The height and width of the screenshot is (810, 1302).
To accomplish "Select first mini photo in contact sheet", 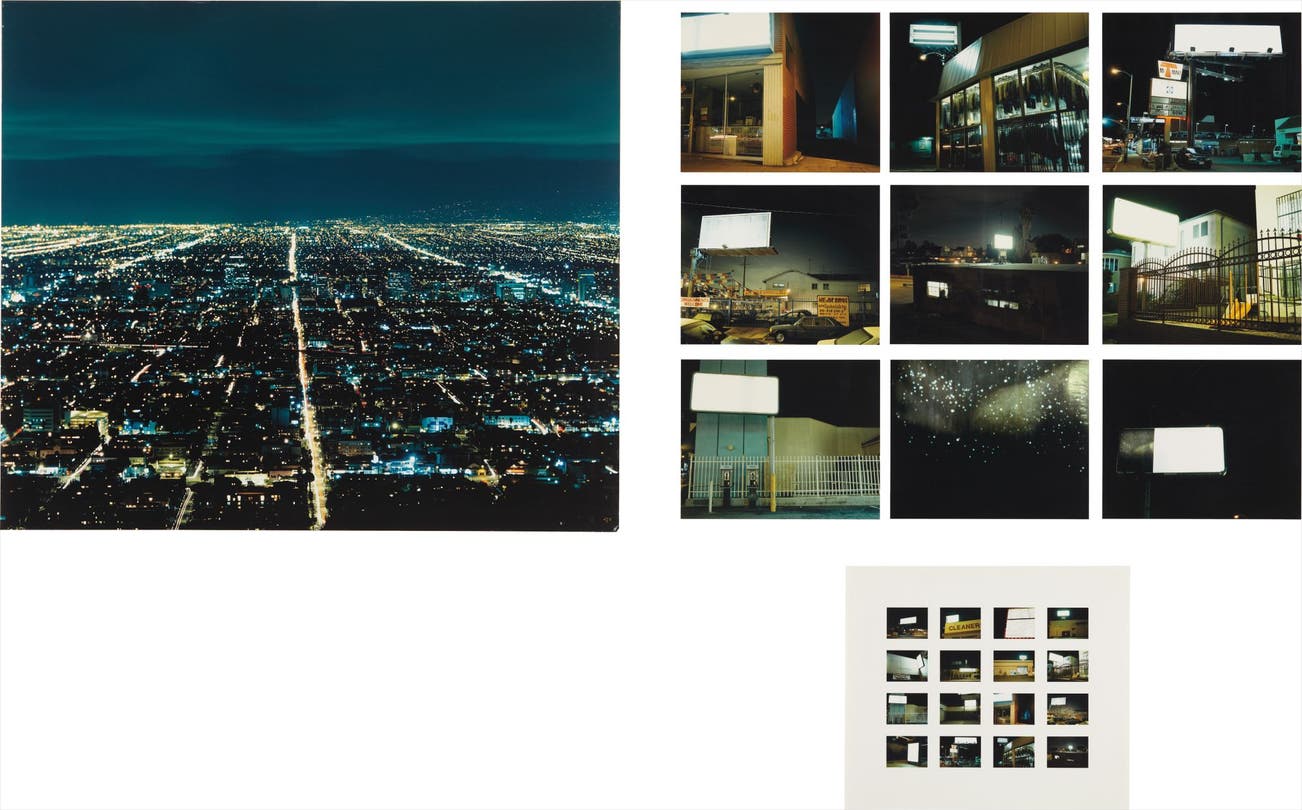I will tap(906, 623).
